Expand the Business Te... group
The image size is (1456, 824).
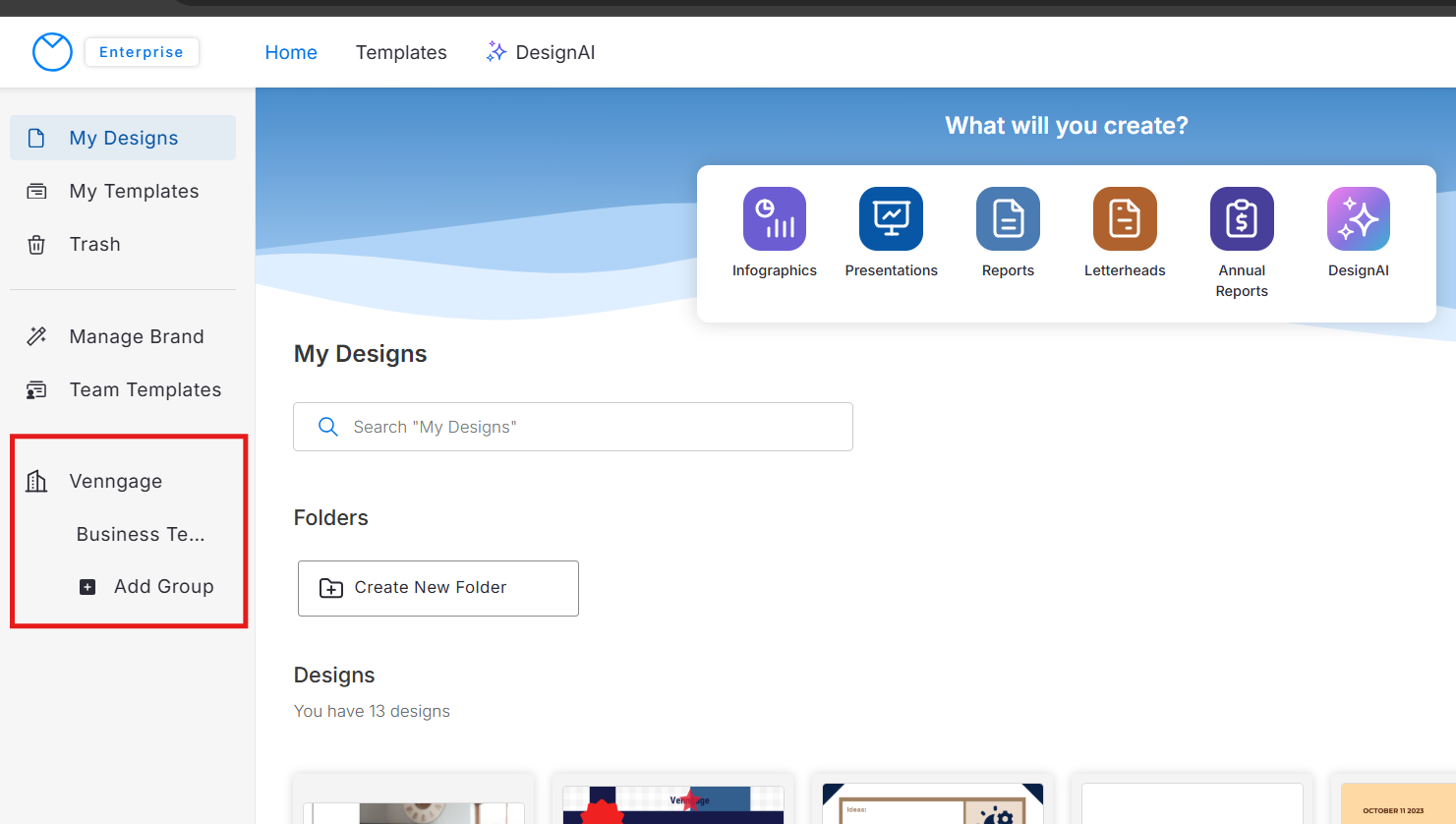[141, 534]
